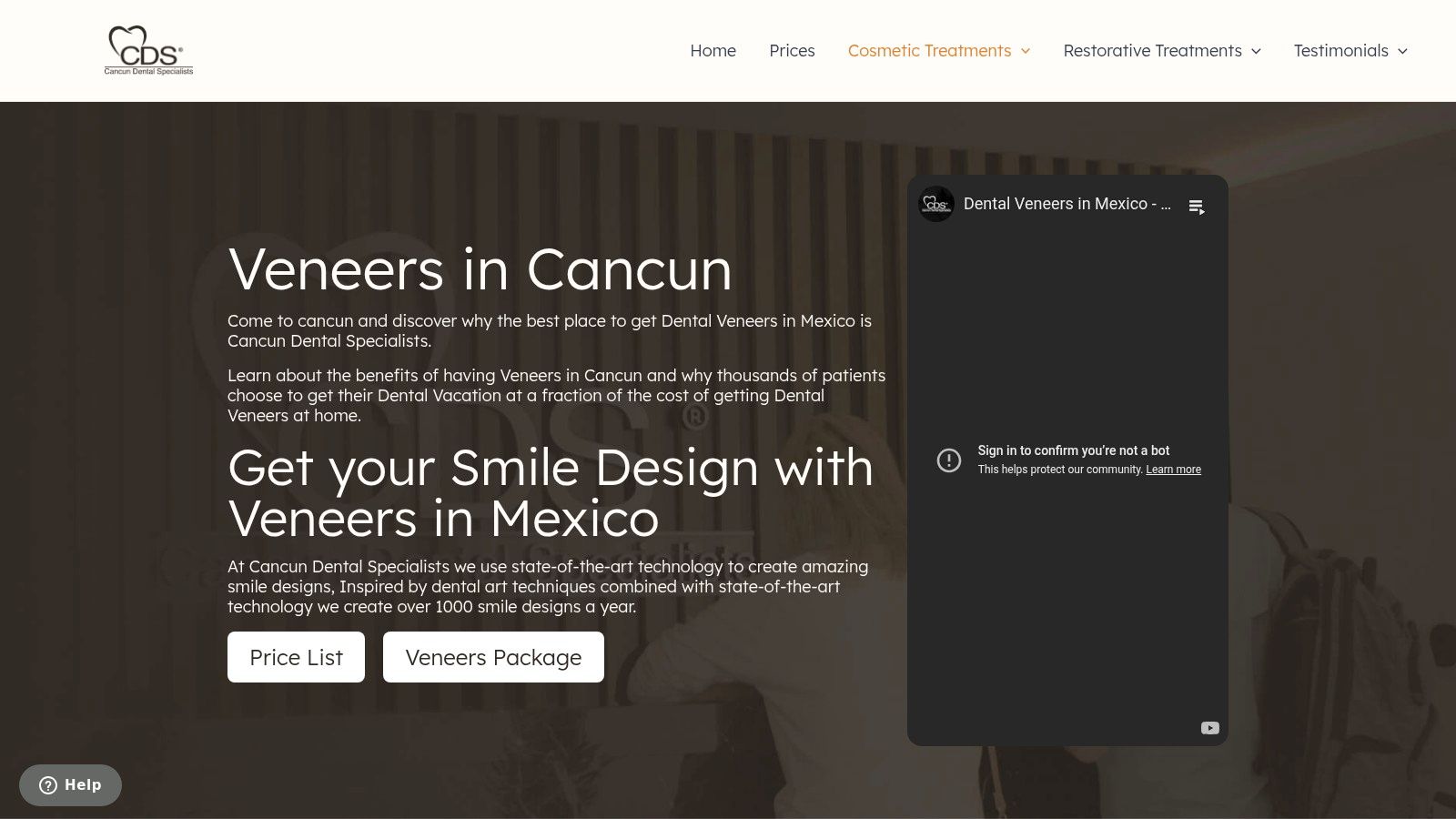1456x819 pixels.
Task: Click the exclamation info icon in the player
Action: (949, 460)
